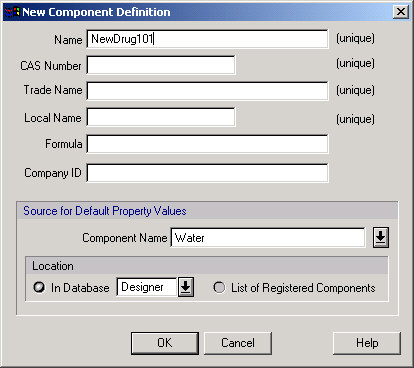Click the New Component Definition title text
This screenshot has width=414, height=368.
click(x=96, y=12)
